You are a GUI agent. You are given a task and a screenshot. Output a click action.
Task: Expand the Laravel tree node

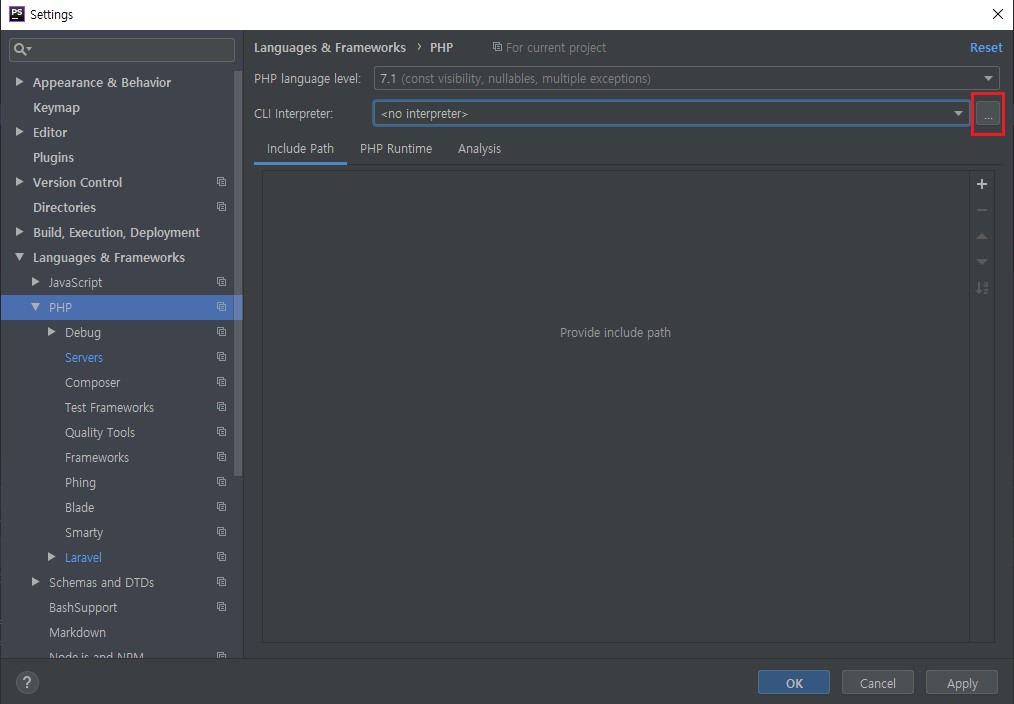point(52,557)
